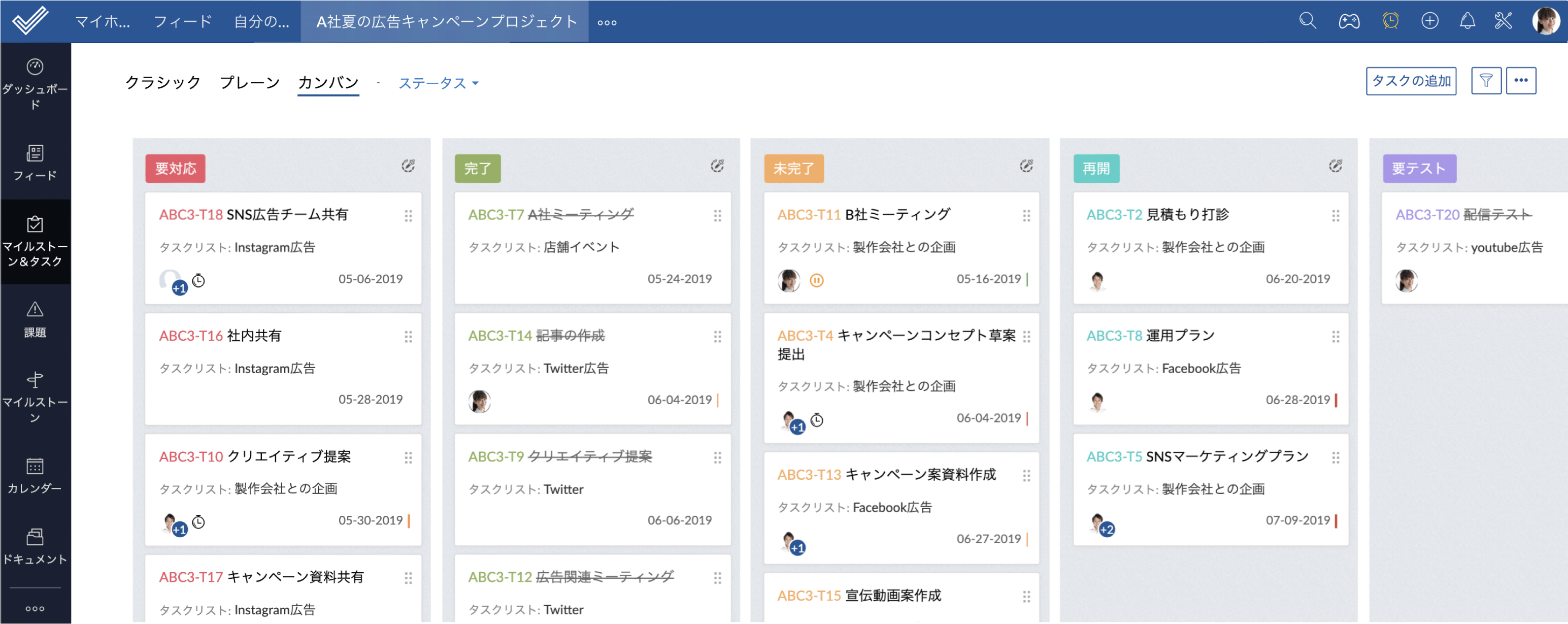Edit the 完了 column via pencil icon

717,166
